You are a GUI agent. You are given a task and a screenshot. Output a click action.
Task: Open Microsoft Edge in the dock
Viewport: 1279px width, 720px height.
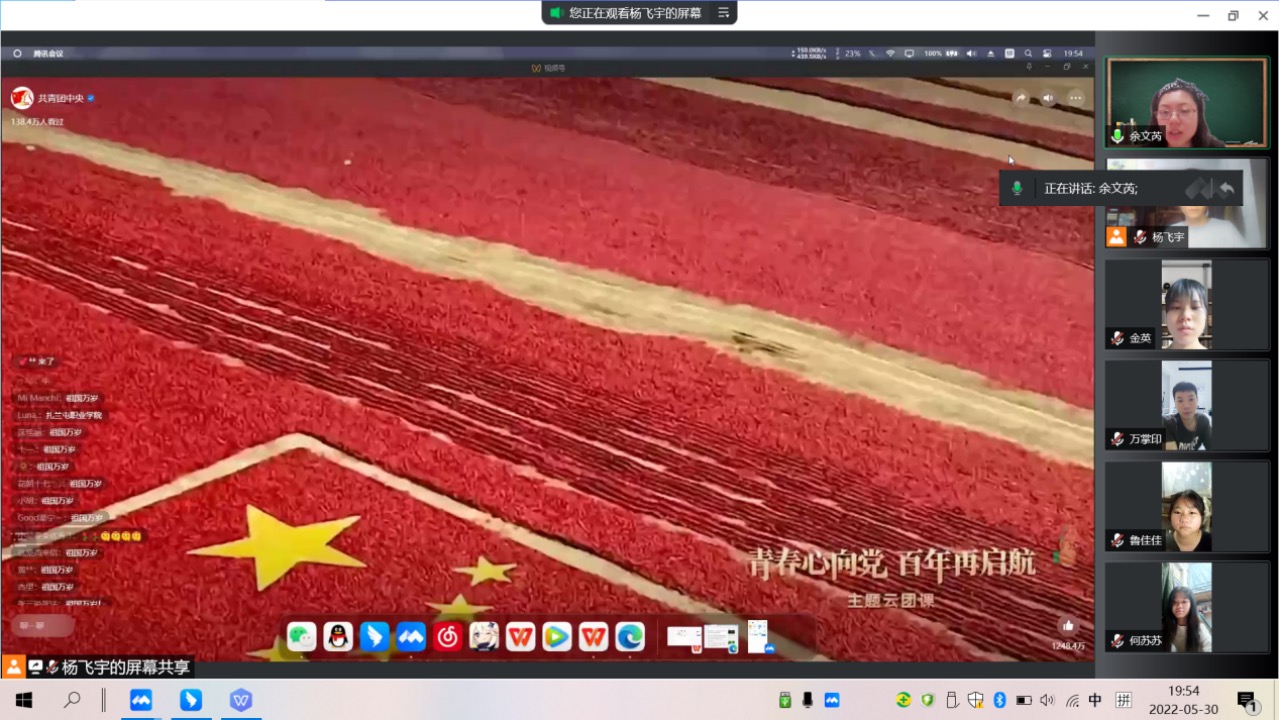(630, 636)
